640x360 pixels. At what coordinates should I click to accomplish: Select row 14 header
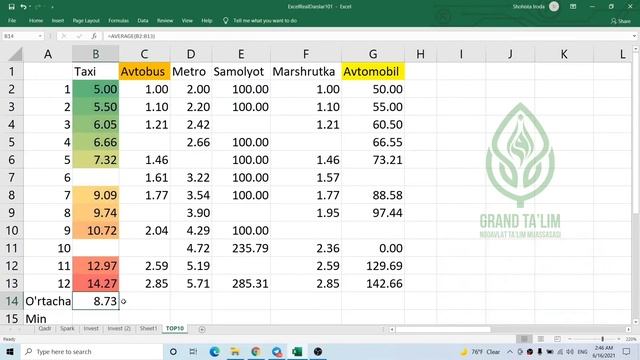(x=11, y=301)
